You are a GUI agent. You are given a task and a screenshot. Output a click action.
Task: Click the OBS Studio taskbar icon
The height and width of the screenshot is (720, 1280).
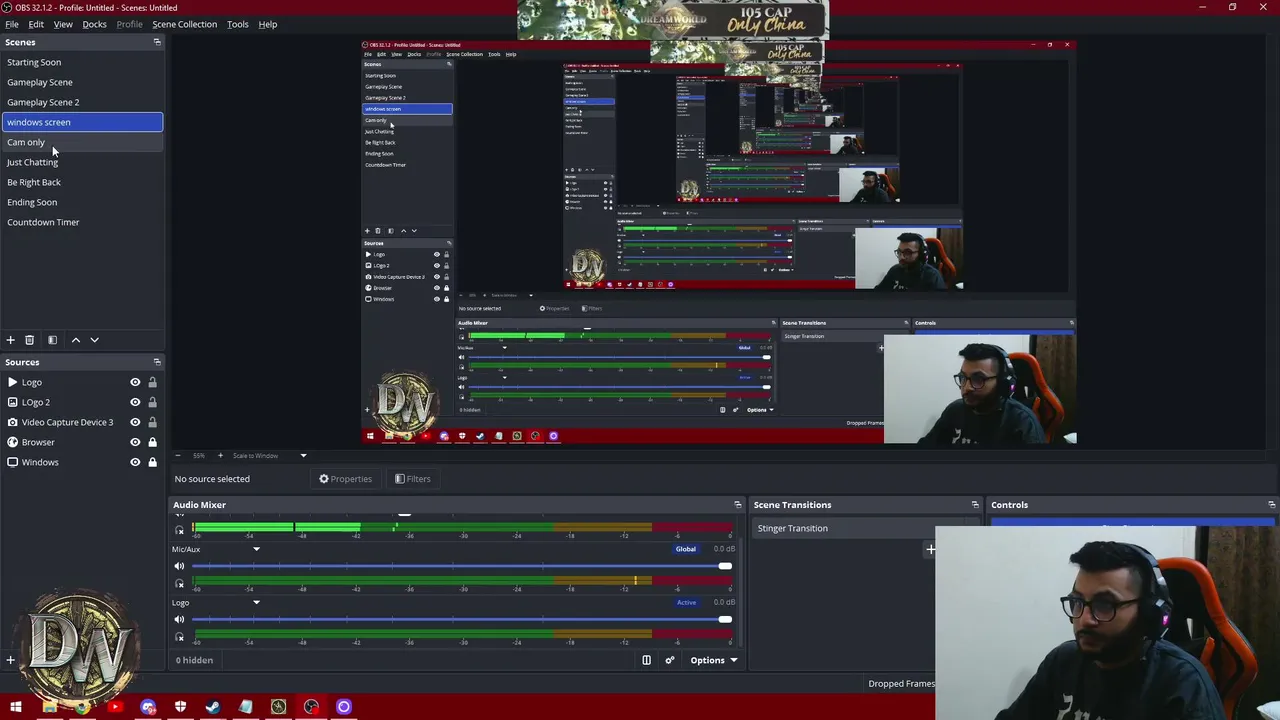coord(311,707)
